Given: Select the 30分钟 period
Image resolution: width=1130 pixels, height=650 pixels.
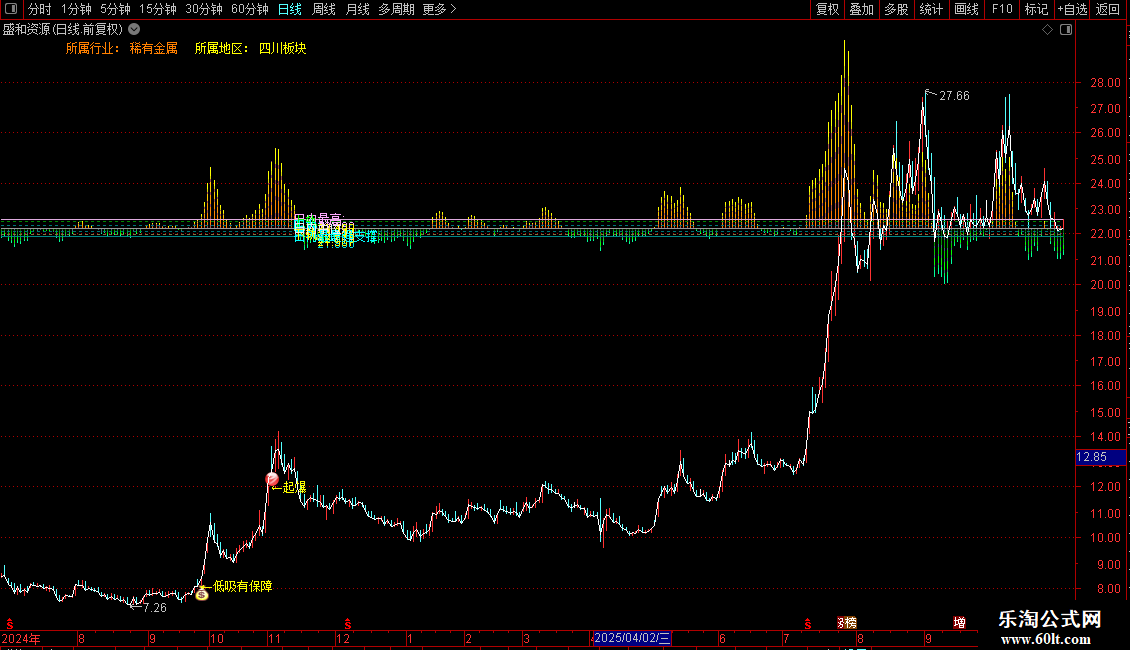Looking at the screenshot, I should (x=204, y=9).
